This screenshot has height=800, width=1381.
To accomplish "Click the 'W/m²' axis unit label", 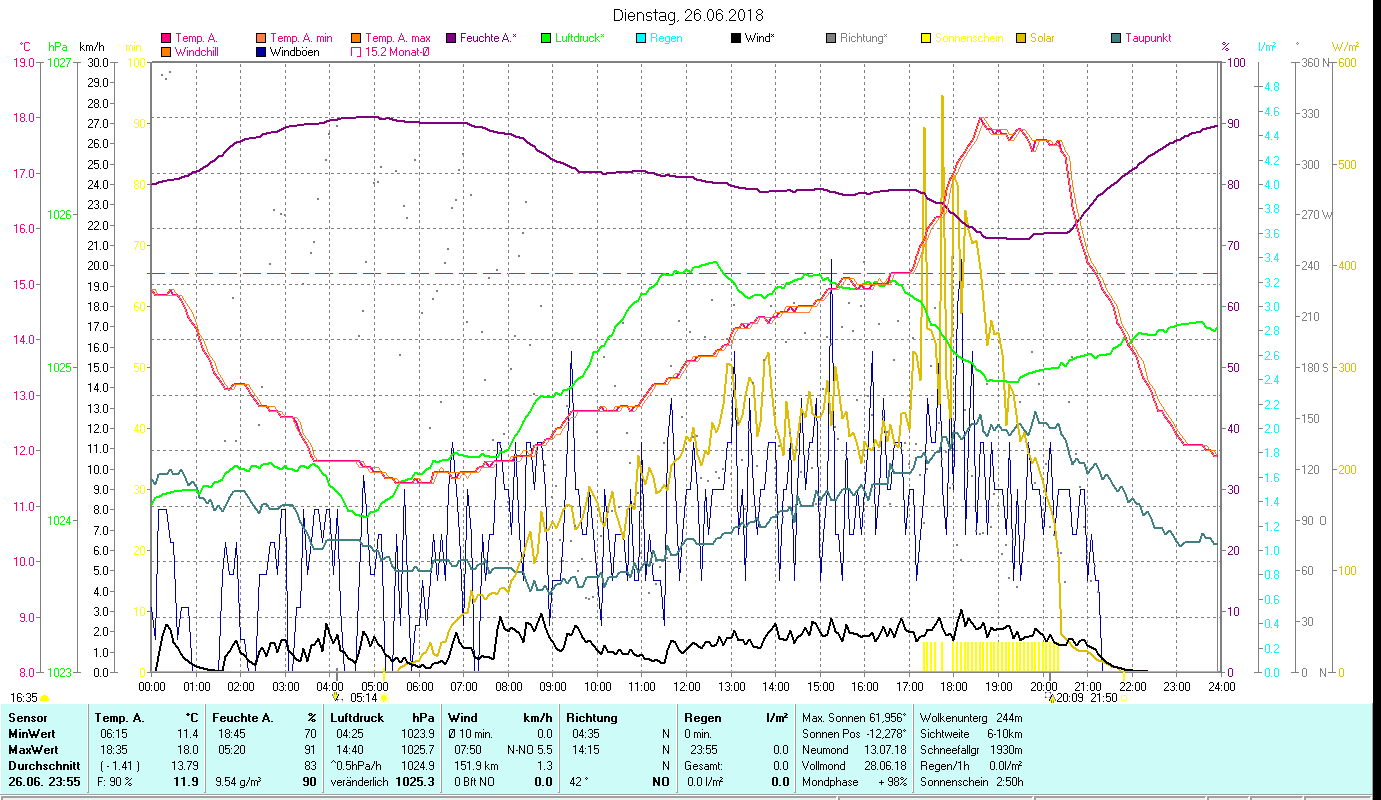I will pyautogui.click(x=1345, y=47).
